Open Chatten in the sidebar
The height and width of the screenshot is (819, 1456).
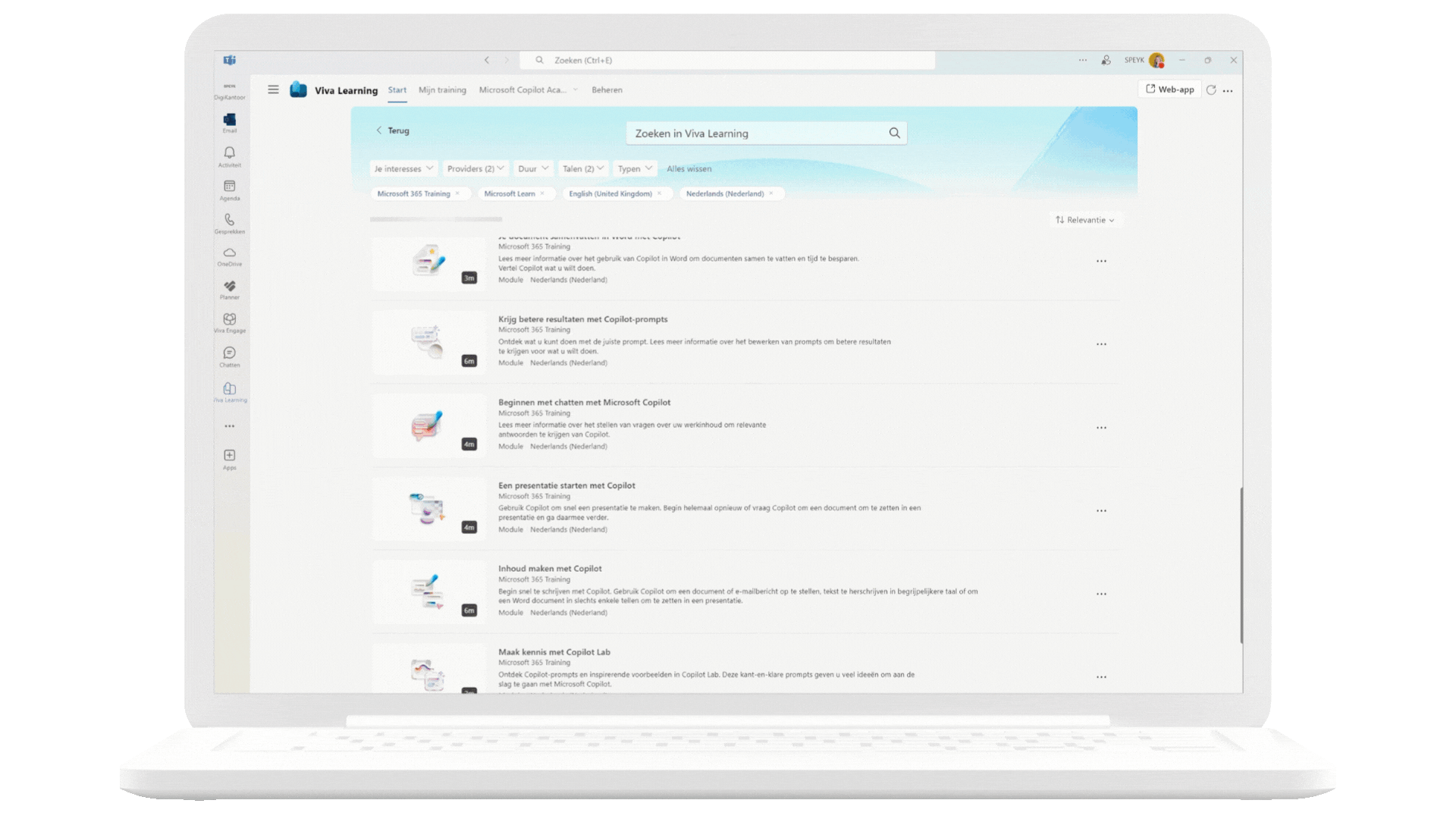(x=230, y=356)
